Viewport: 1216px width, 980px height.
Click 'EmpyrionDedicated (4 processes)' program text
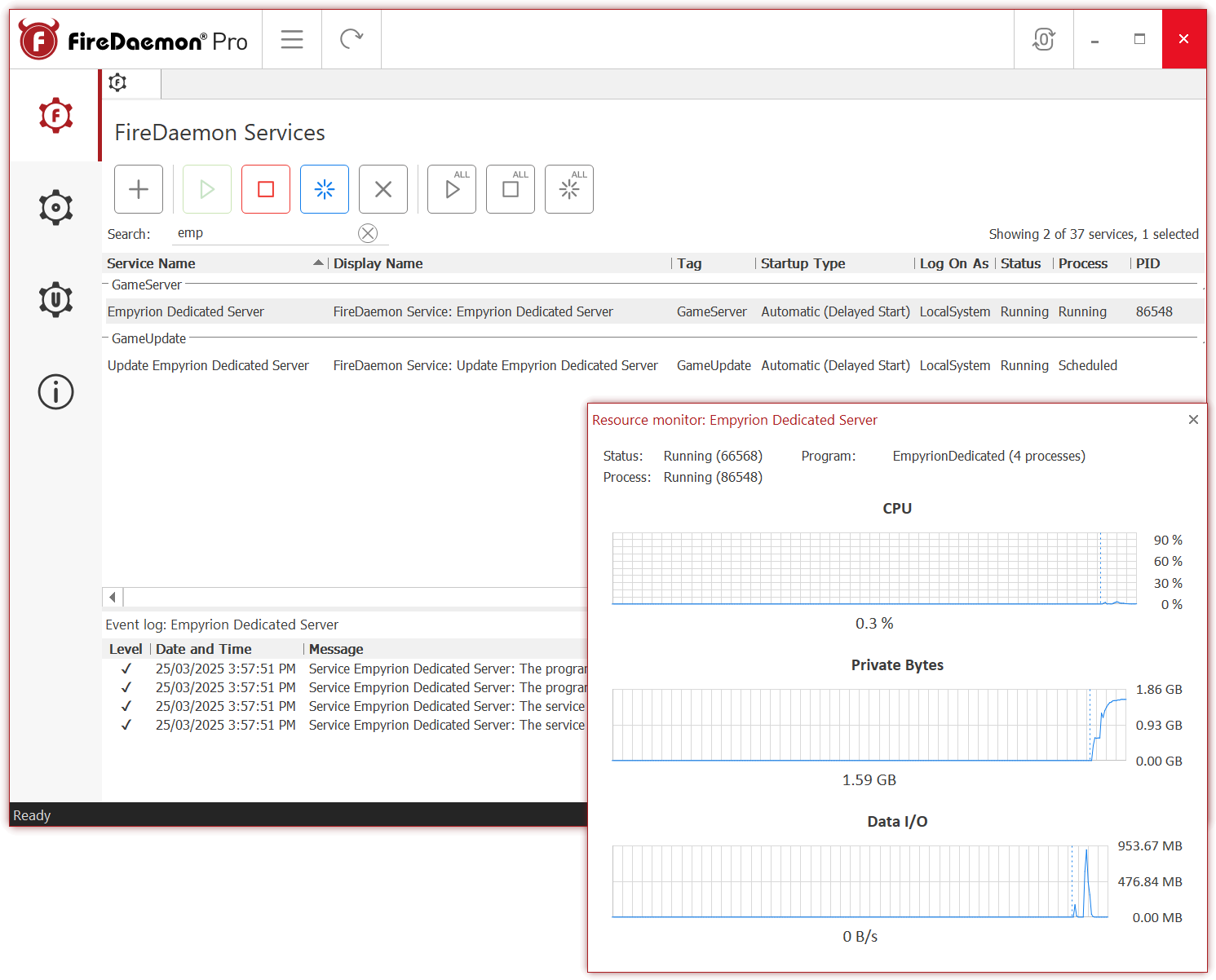tap(988, 456)
